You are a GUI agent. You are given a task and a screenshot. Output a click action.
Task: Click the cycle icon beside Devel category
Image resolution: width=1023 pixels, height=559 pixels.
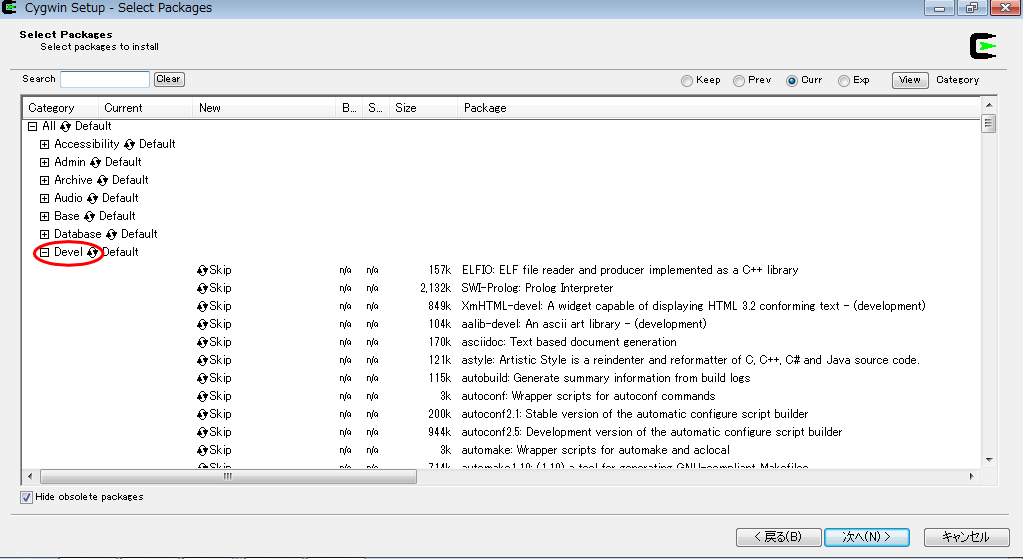(93, 252)
